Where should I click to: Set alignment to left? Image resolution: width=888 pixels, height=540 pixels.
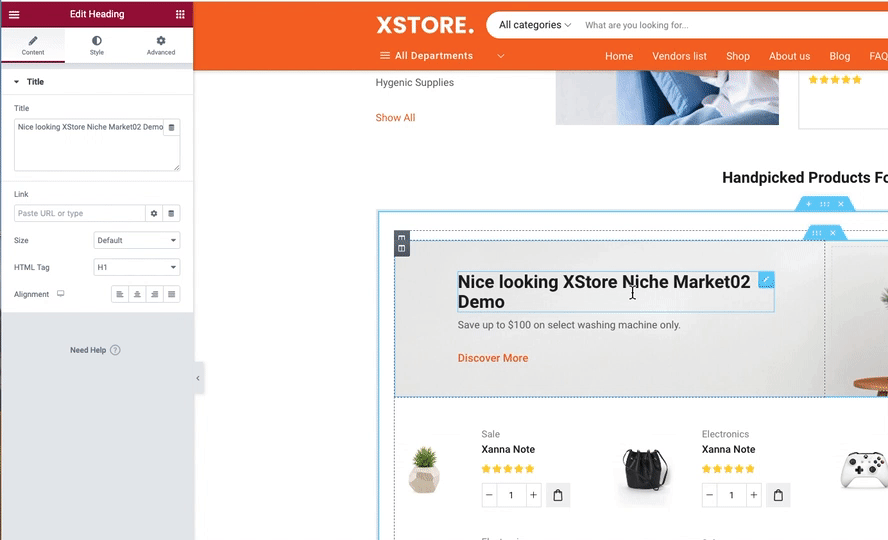[119, 294]
